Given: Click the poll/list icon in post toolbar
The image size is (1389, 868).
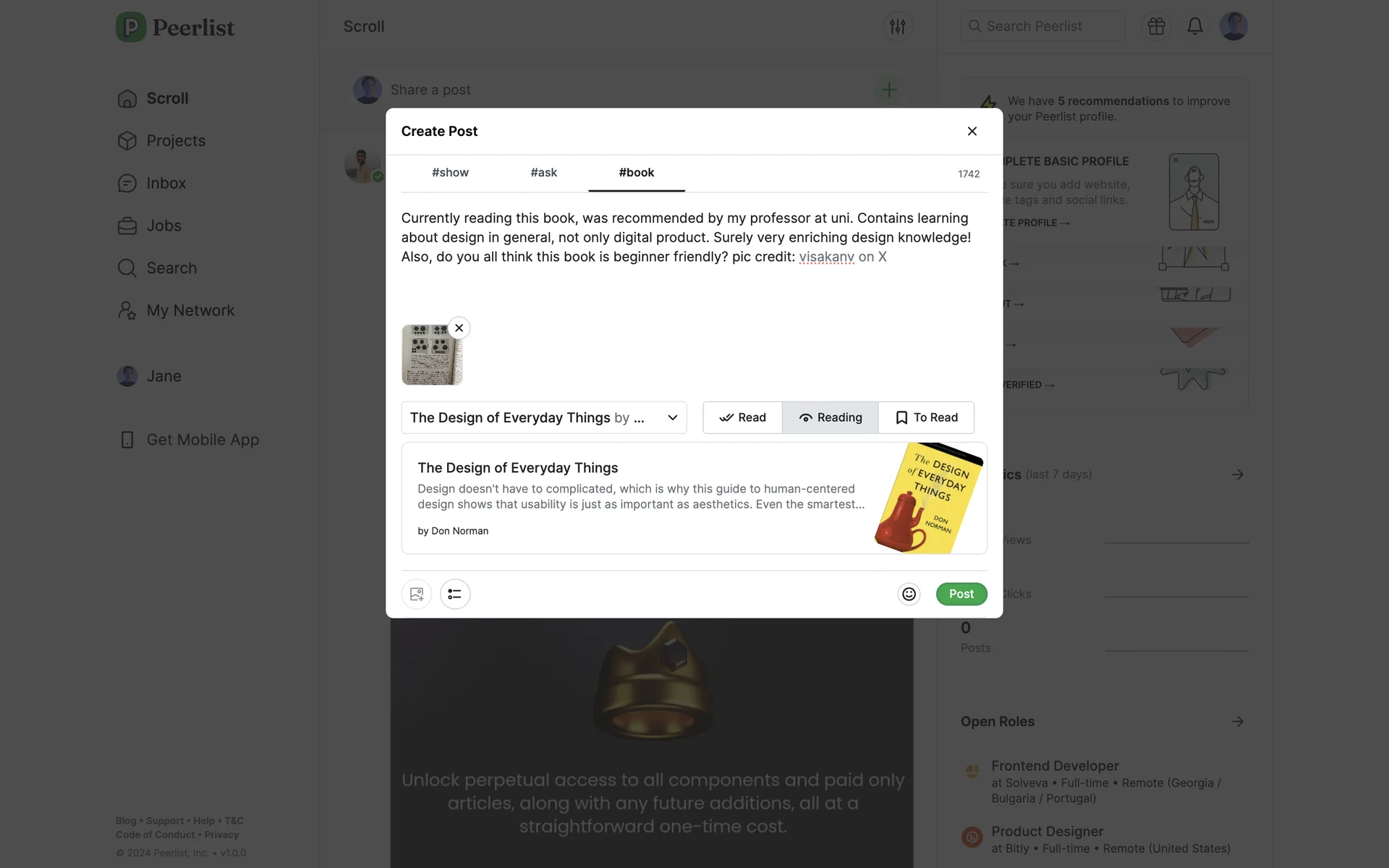Looking at the screenshot, I should 454,594.
